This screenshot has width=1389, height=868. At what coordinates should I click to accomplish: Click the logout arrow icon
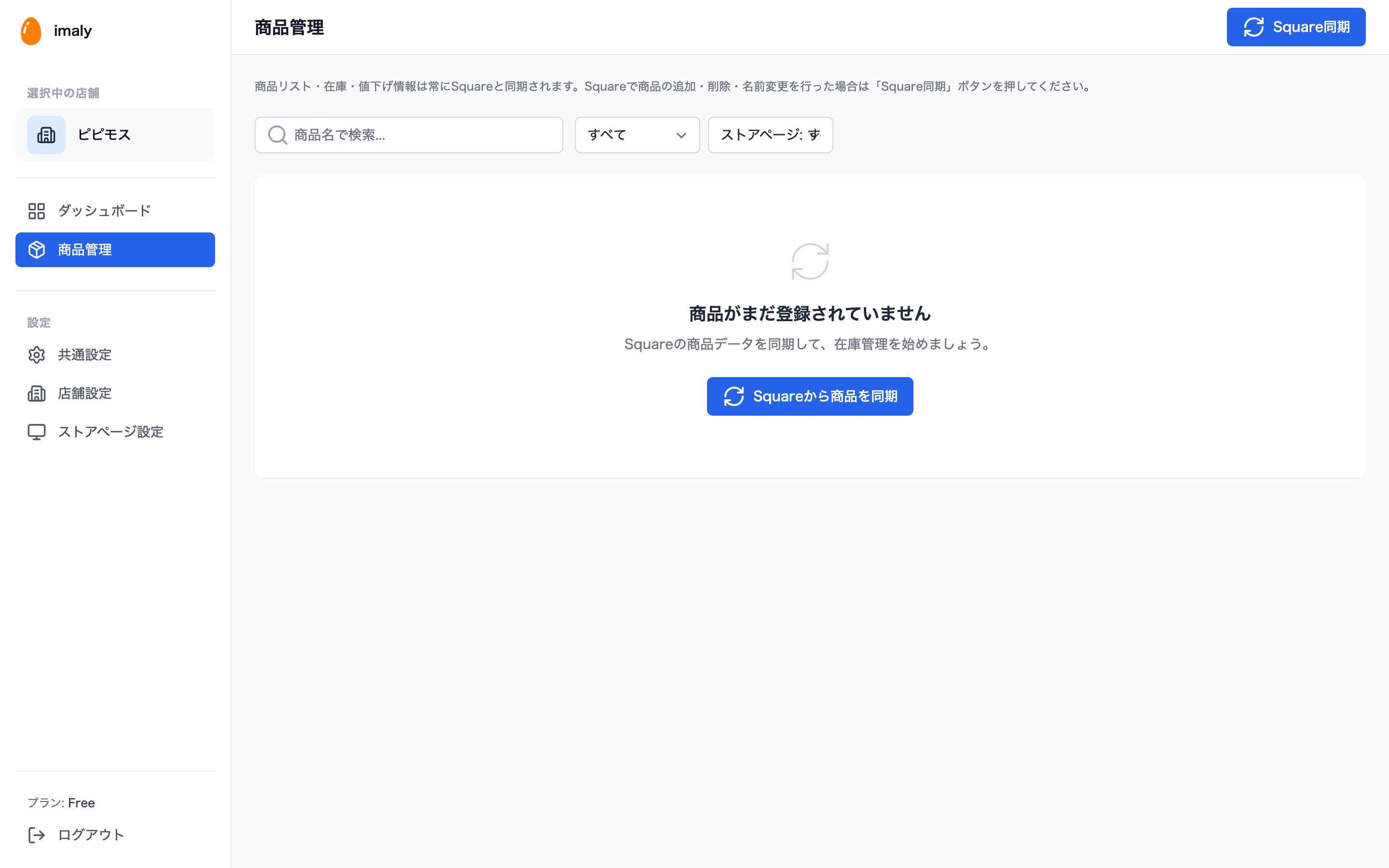(36, 835)
